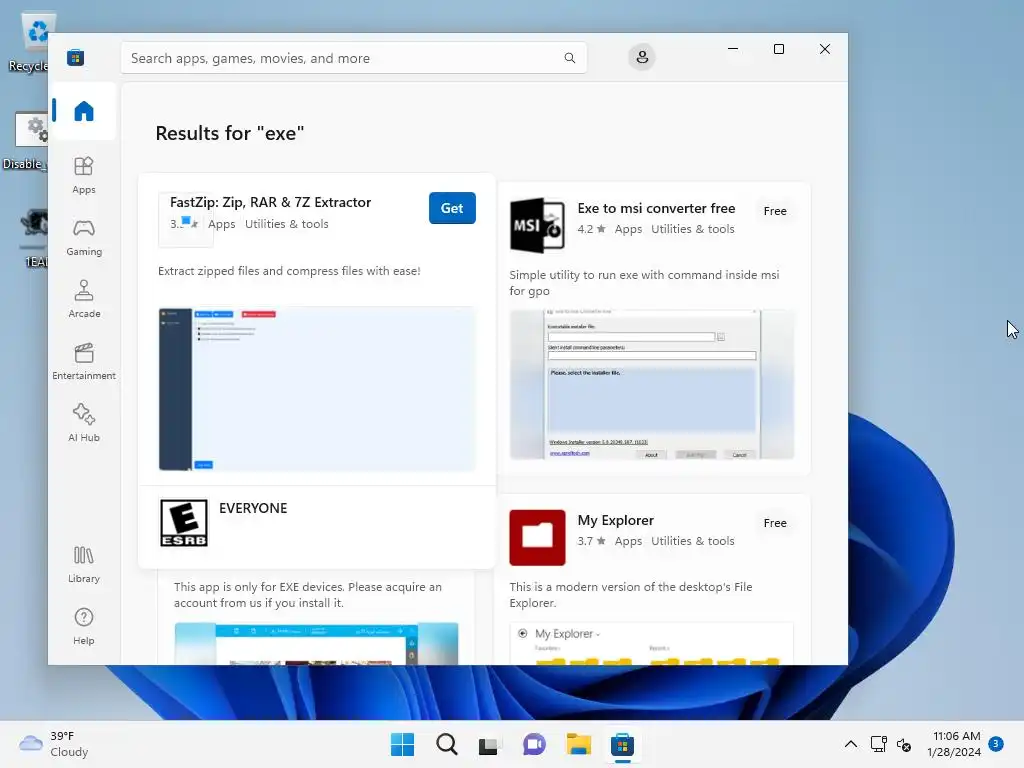This screenshot has height=768, width=1024.
Task: Open File Explorer from taskbar
Action: (579, 744)
